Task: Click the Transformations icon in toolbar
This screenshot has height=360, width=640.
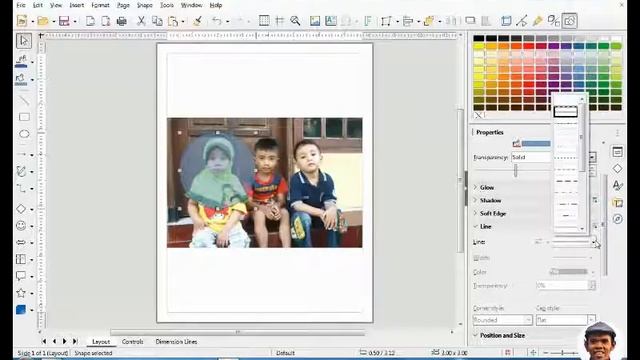Action: (x=386, y=21)
